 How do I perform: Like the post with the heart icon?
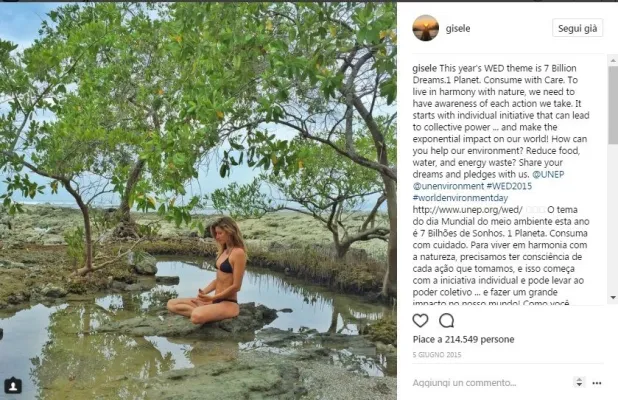tap(420, 321)
